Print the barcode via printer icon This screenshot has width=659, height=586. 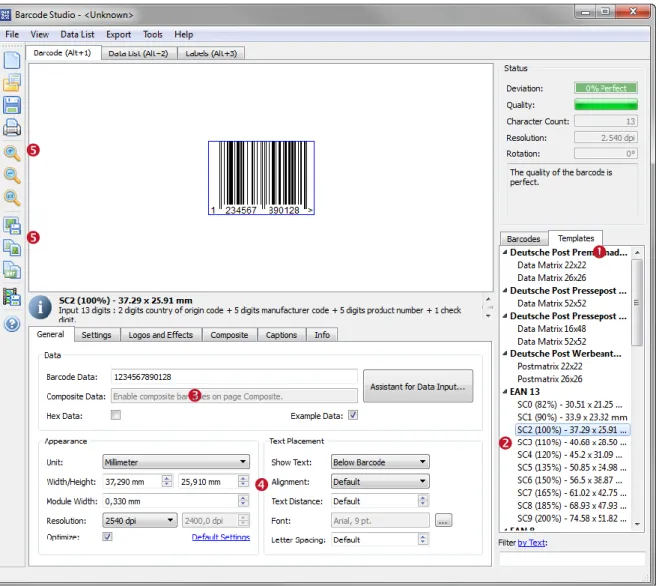pyautogui.click(x=12, y=128)
